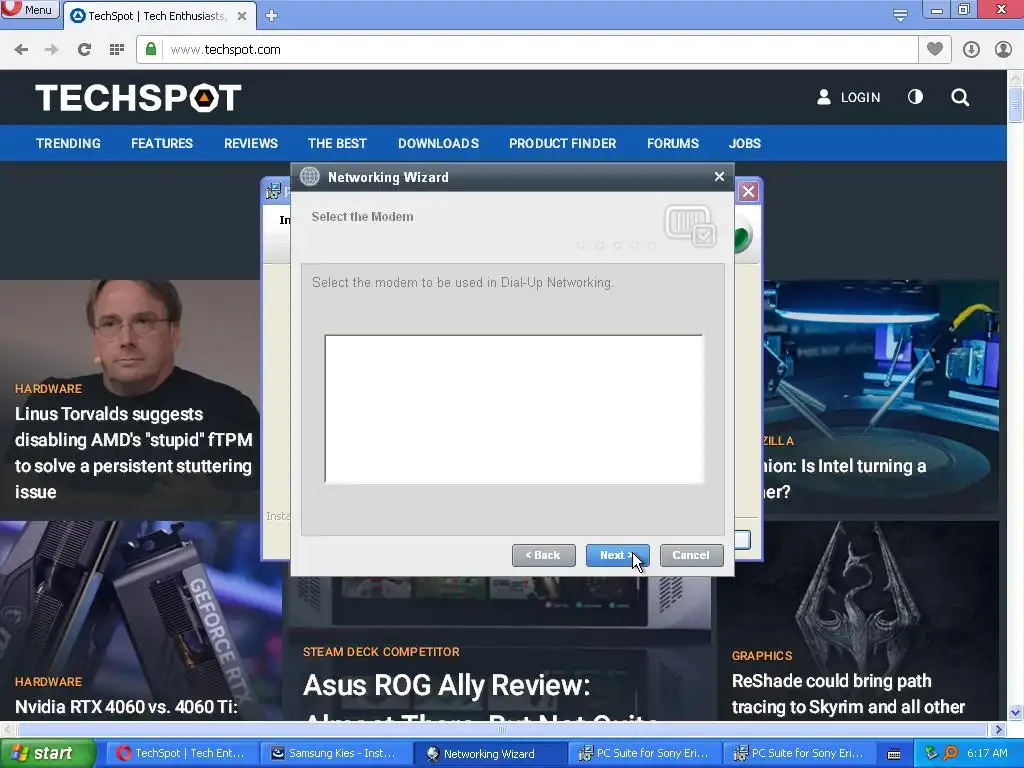
Task: Open the ReShade path tracing Skyrim article
Action: [848, 694]
